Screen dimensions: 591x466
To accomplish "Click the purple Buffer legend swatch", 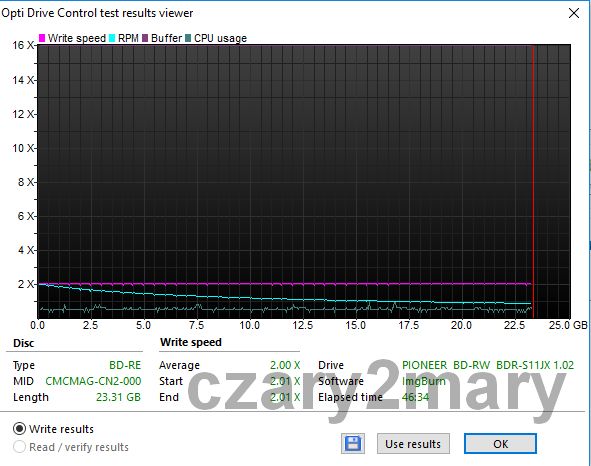I will 145,38.
